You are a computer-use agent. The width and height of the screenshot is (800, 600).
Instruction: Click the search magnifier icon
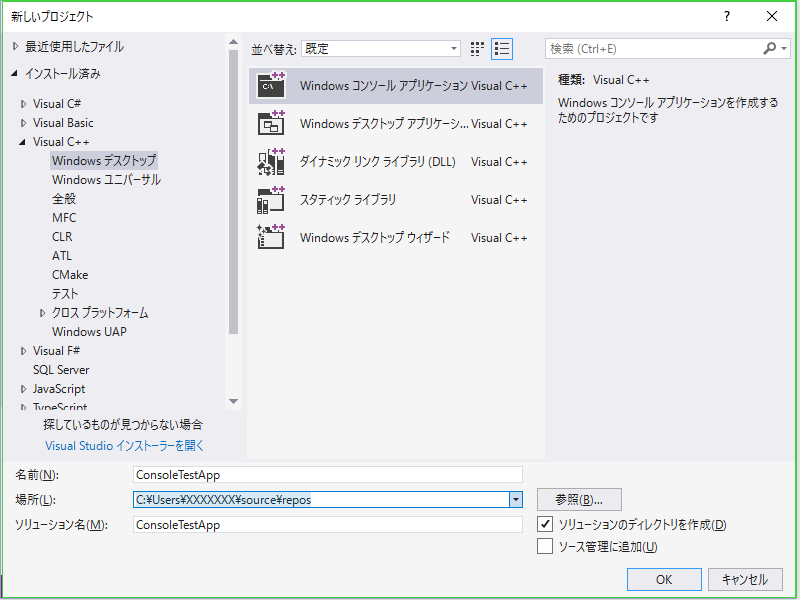pos(770,48)
